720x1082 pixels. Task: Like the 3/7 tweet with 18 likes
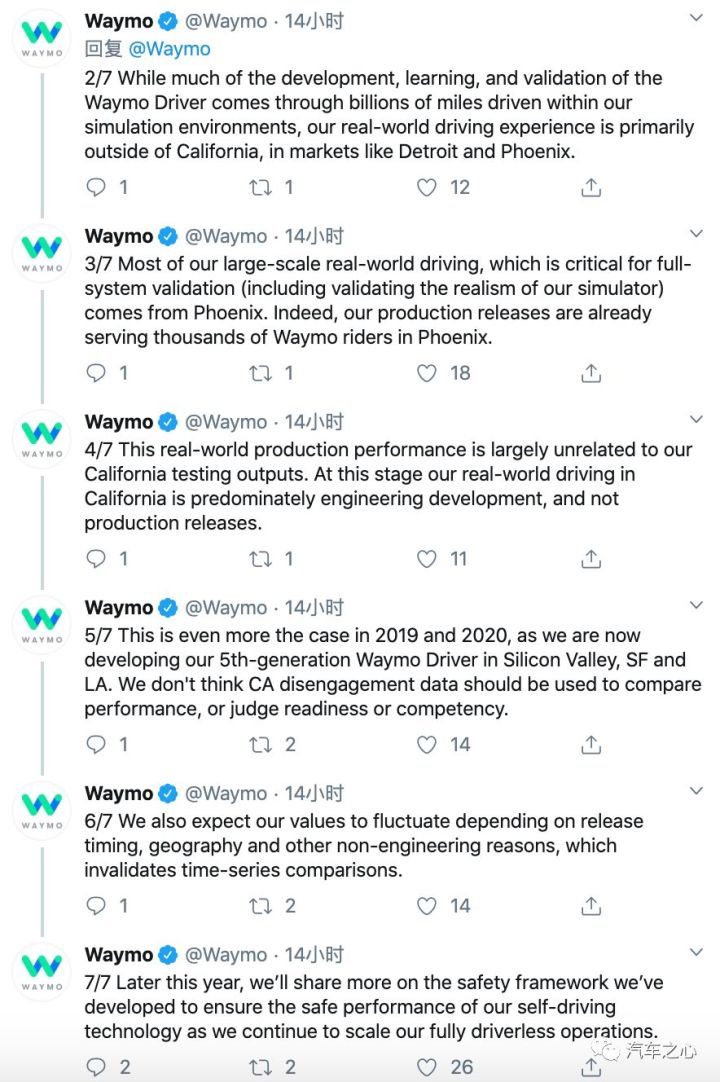(x=427, y=373)
